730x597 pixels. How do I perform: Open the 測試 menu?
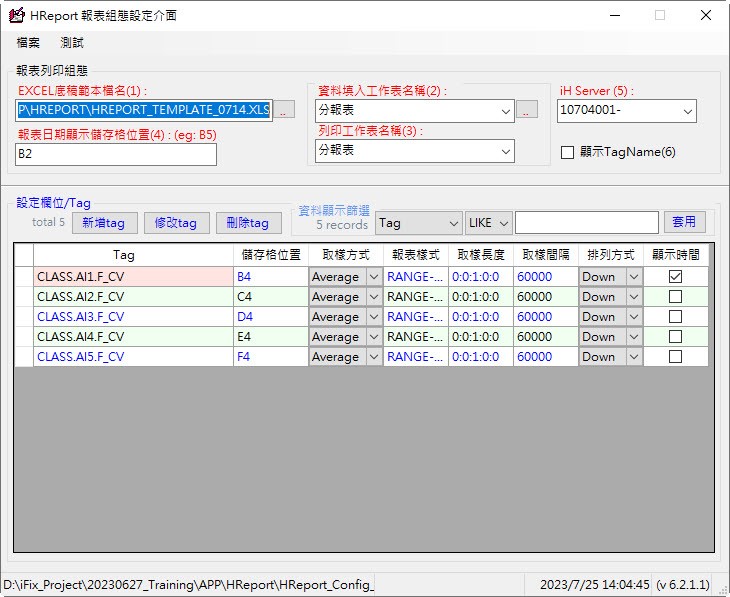click(x=72, y=43)
